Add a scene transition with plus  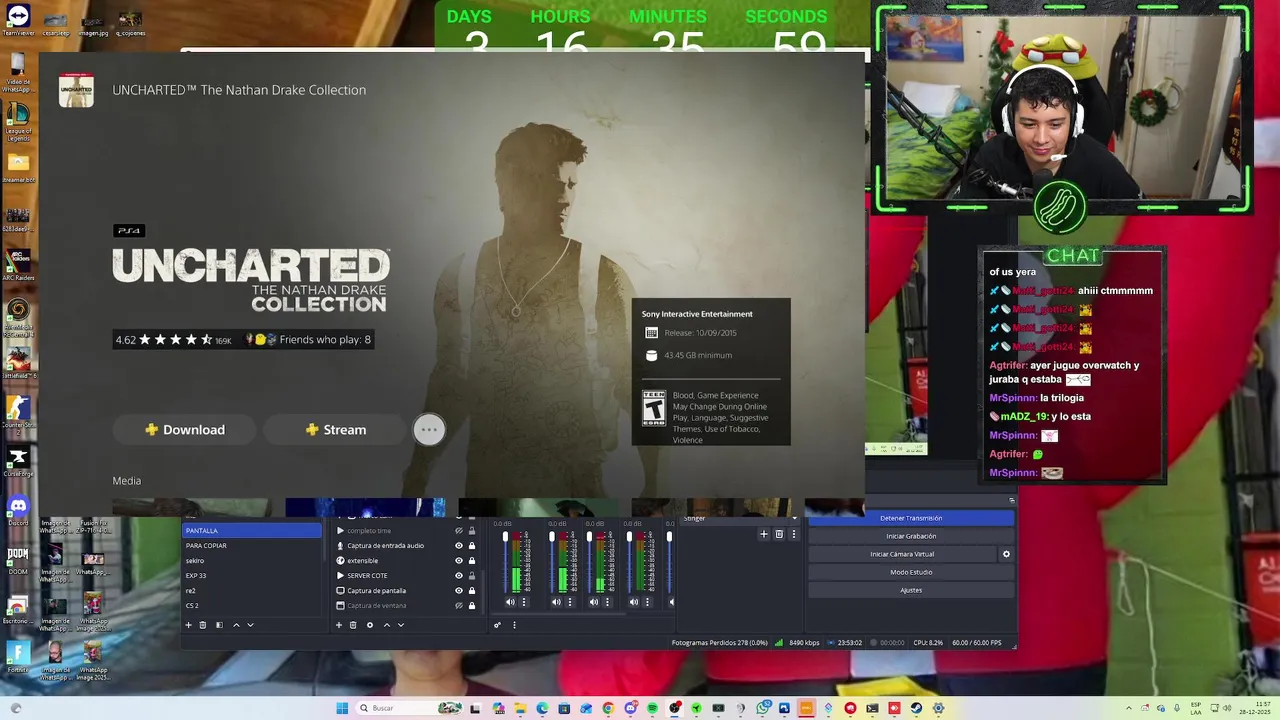[x=764, y=534]
